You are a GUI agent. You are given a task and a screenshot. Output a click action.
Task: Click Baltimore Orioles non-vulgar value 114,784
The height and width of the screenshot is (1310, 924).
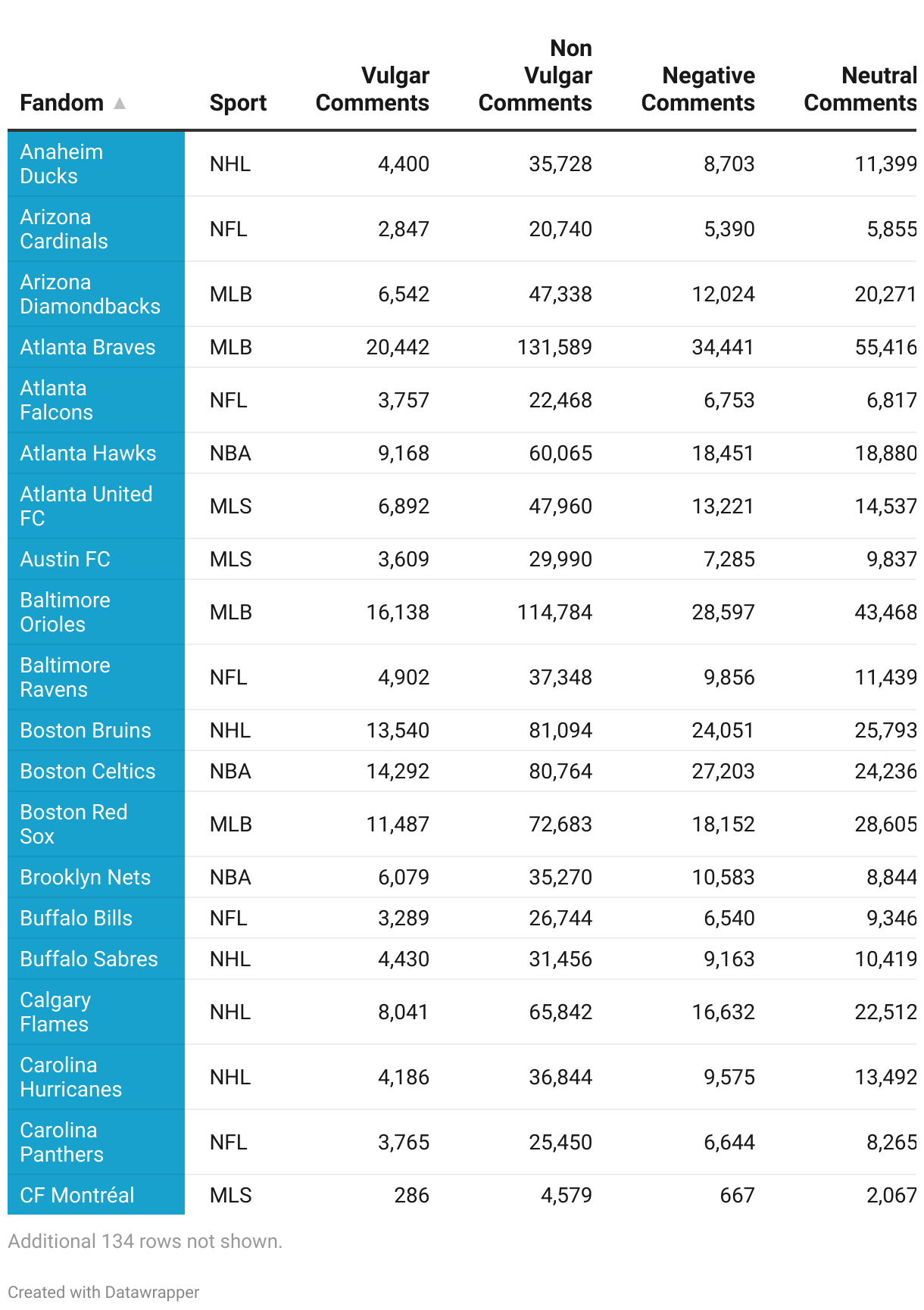coord(554,612)
